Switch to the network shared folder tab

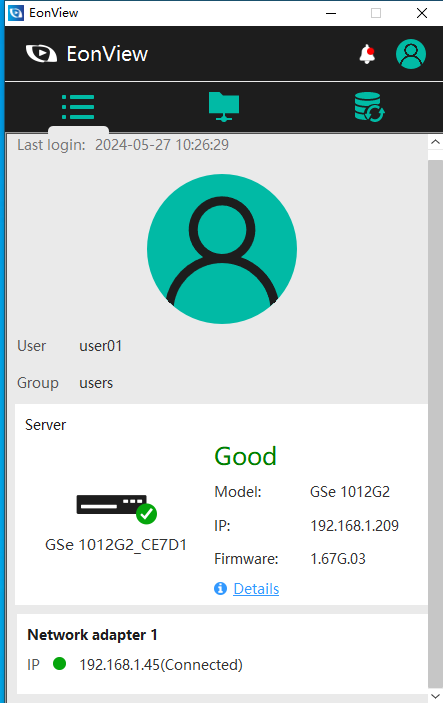224,106
